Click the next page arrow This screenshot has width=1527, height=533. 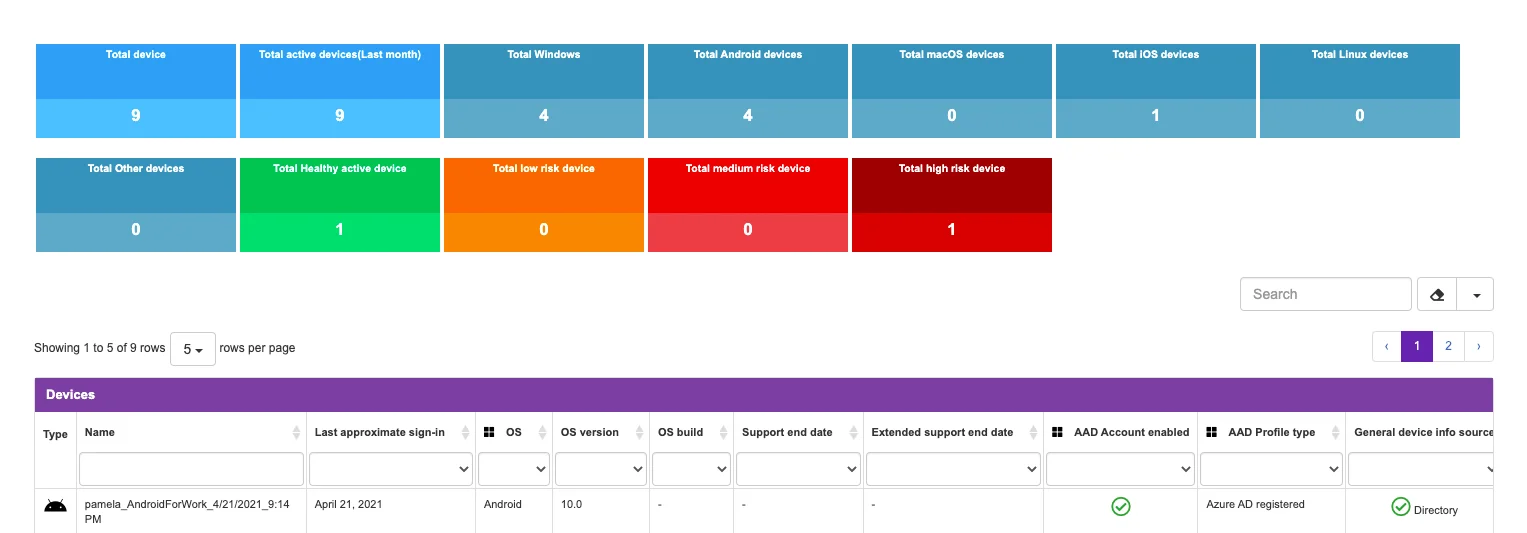(x=1479, y=346)
